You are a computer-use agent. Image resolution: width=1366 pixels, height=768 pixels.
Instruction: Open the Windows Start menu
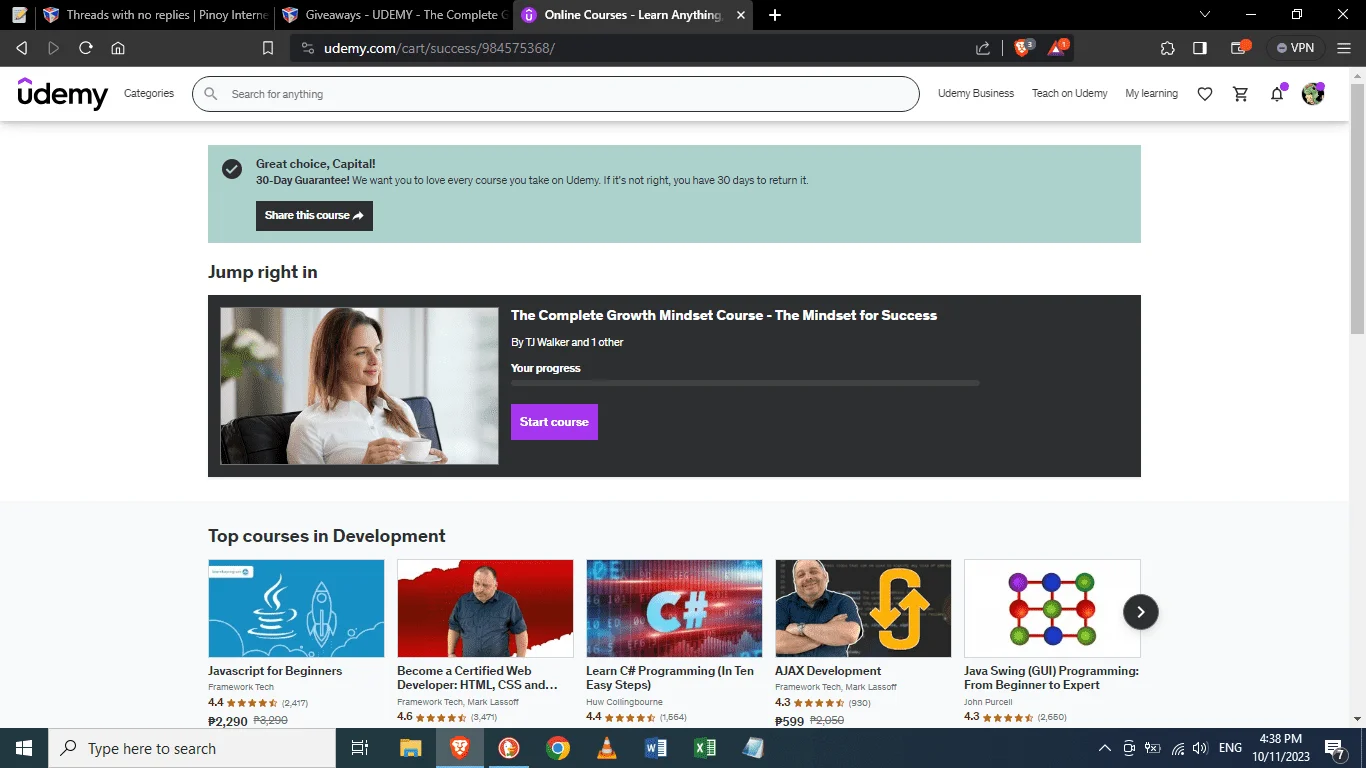click(x=24, y=748)
